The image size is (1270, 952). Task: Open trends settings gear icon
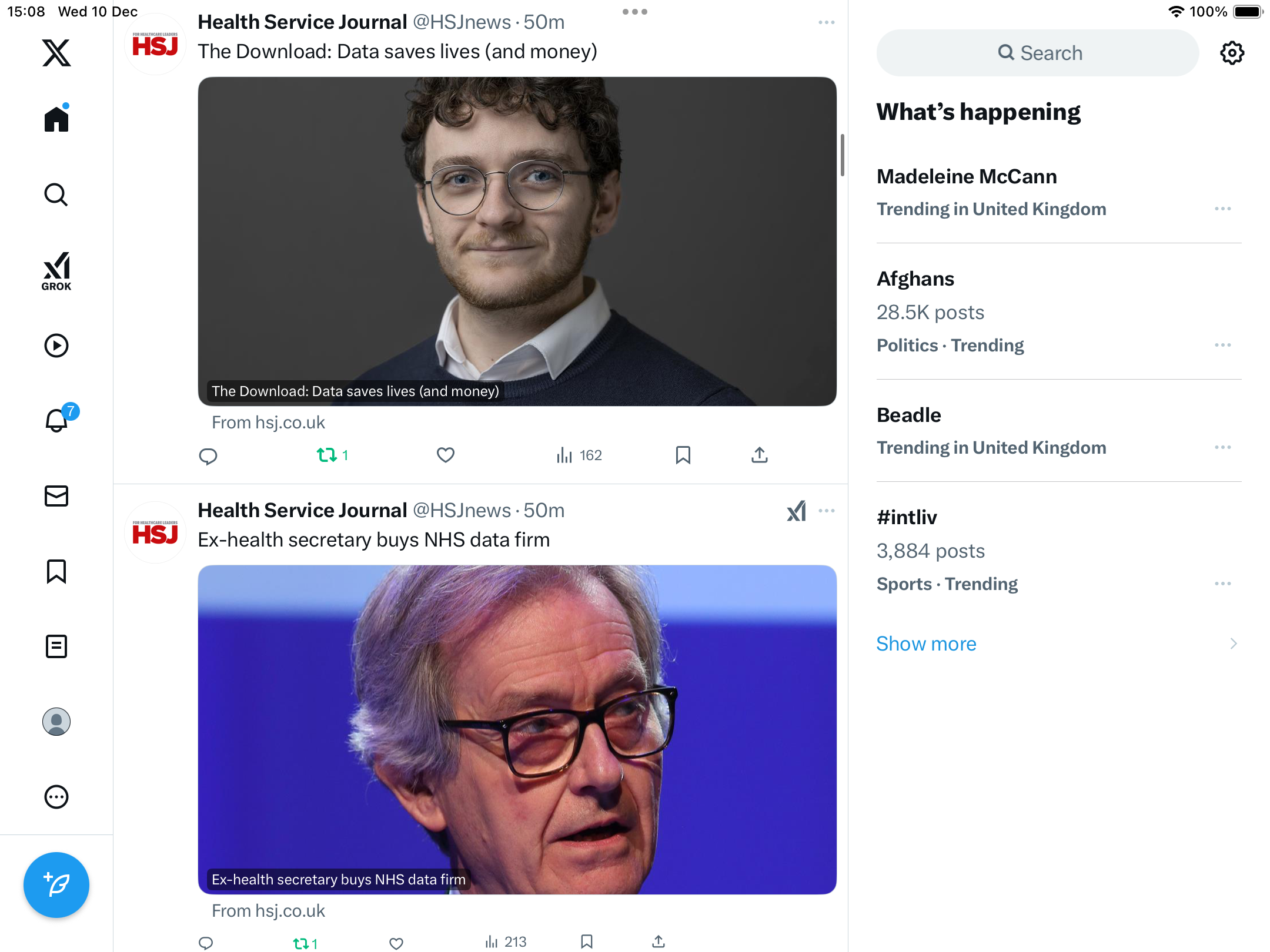(x=1232, y=53)
